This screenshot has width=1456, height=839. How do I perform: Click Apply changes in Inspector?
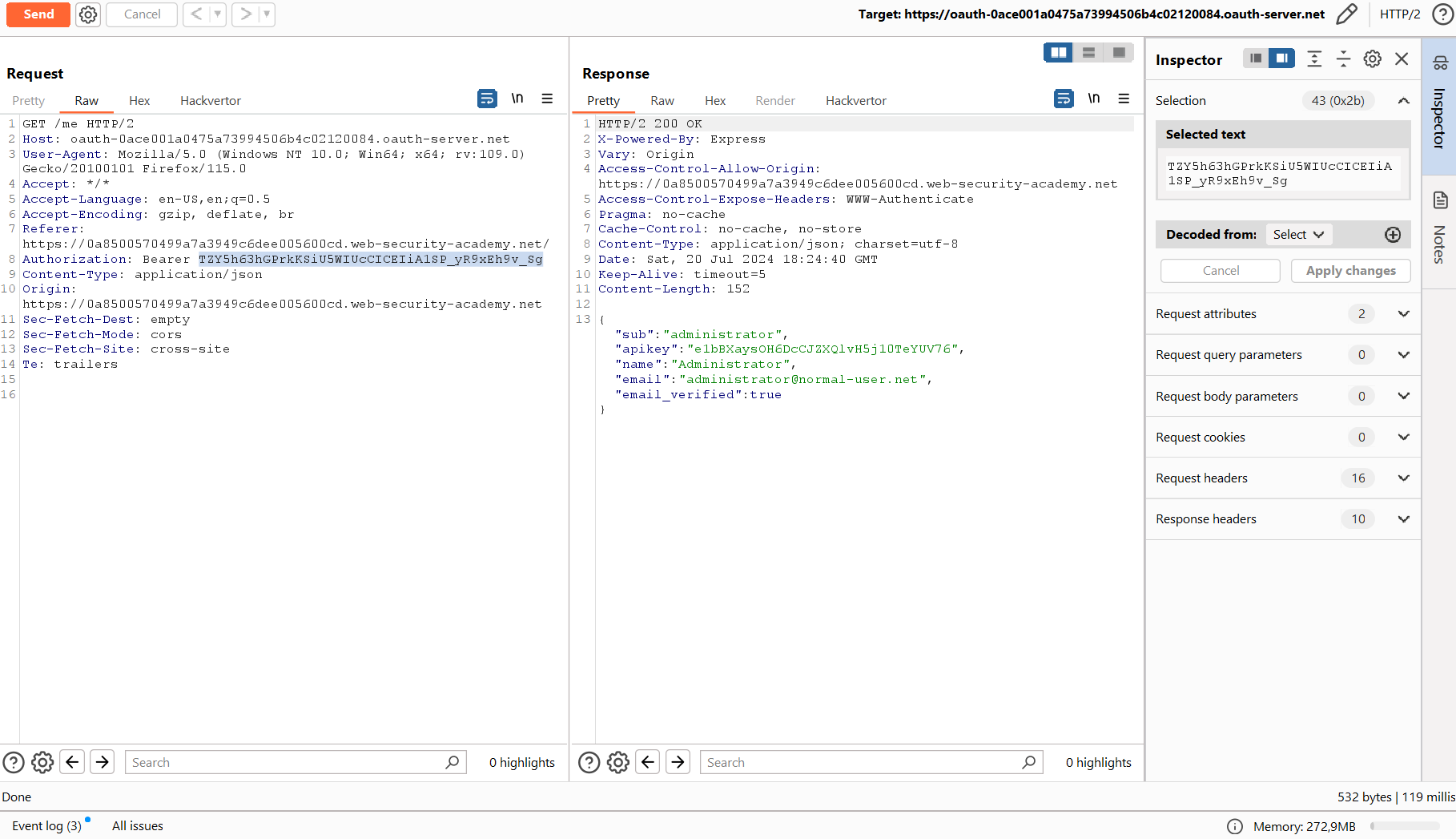coord(1350,271)
